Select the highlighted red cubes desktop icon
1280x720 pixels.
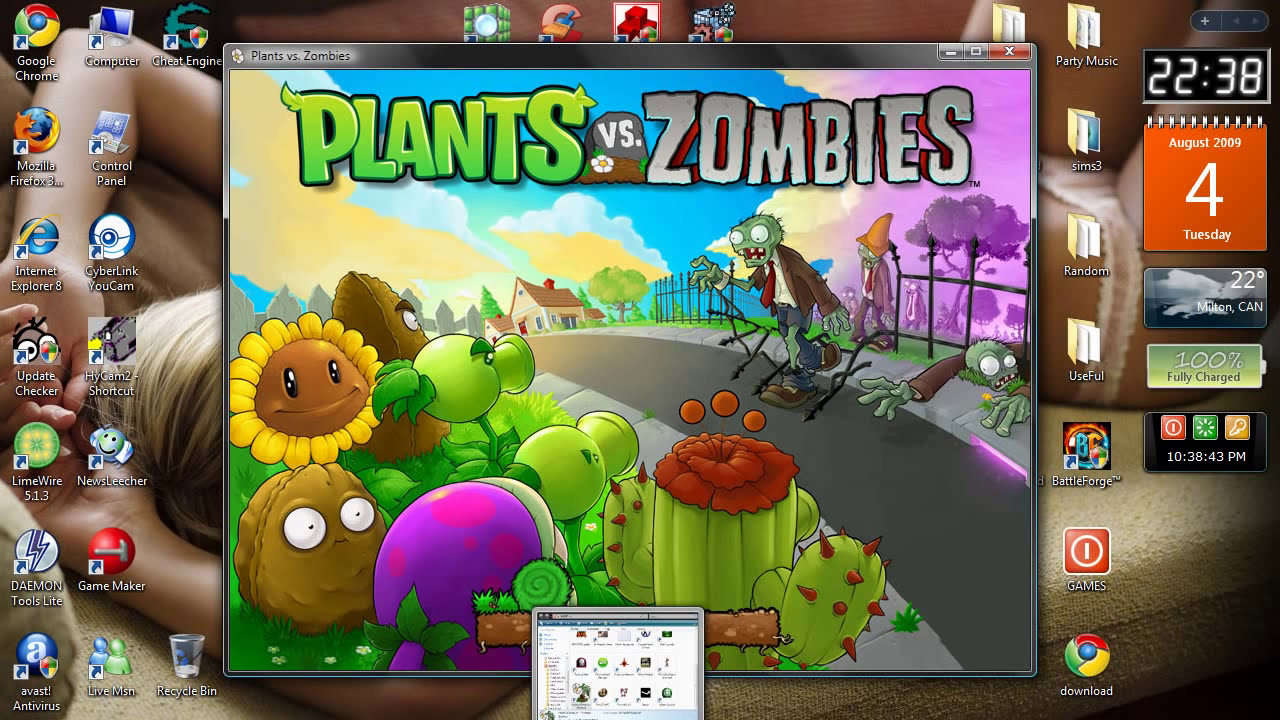tap(637, 22)
